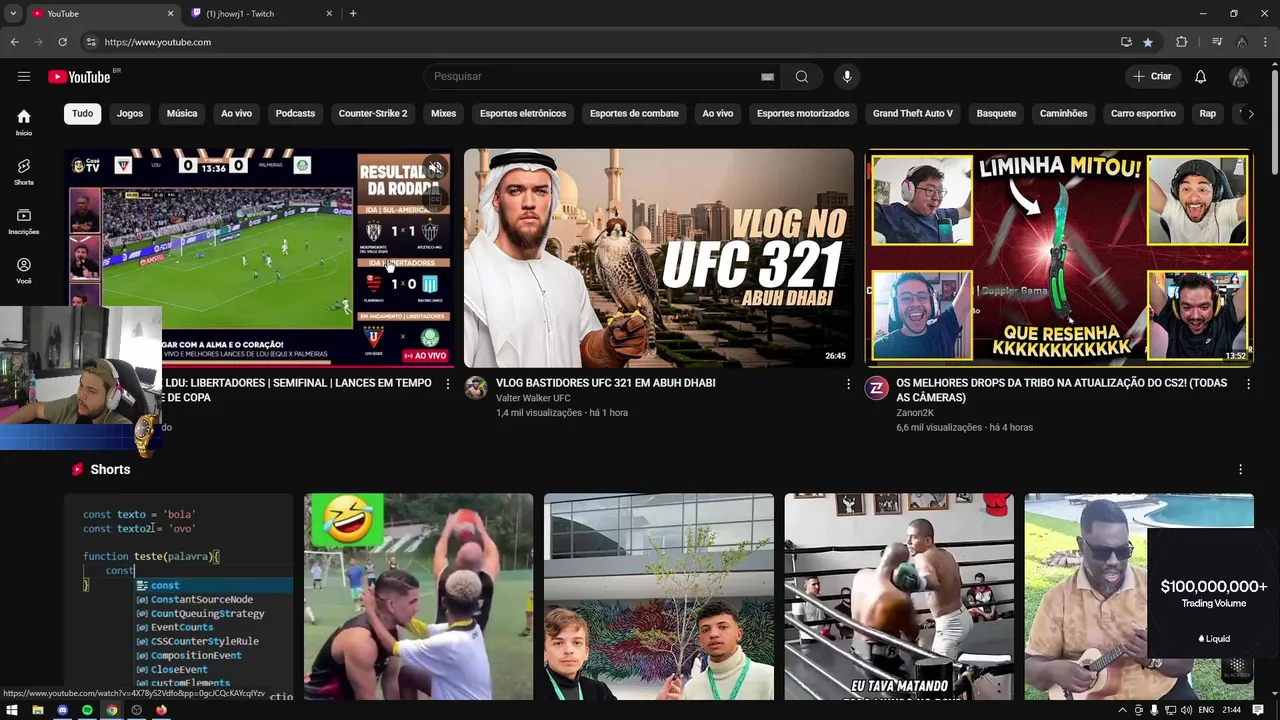Open Inscrições in the left sidebar

(x=24, y=221)
